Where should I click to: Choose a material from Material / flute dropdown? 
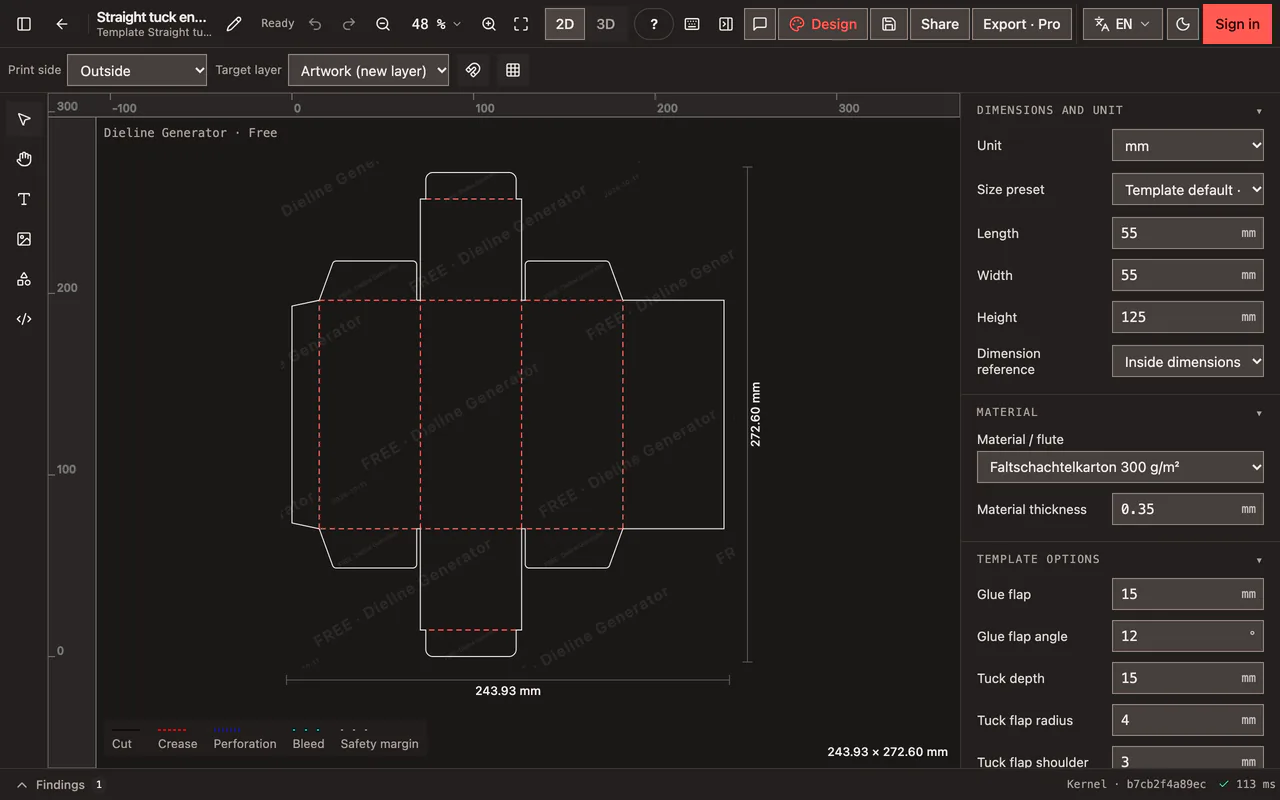[1120, 467]
